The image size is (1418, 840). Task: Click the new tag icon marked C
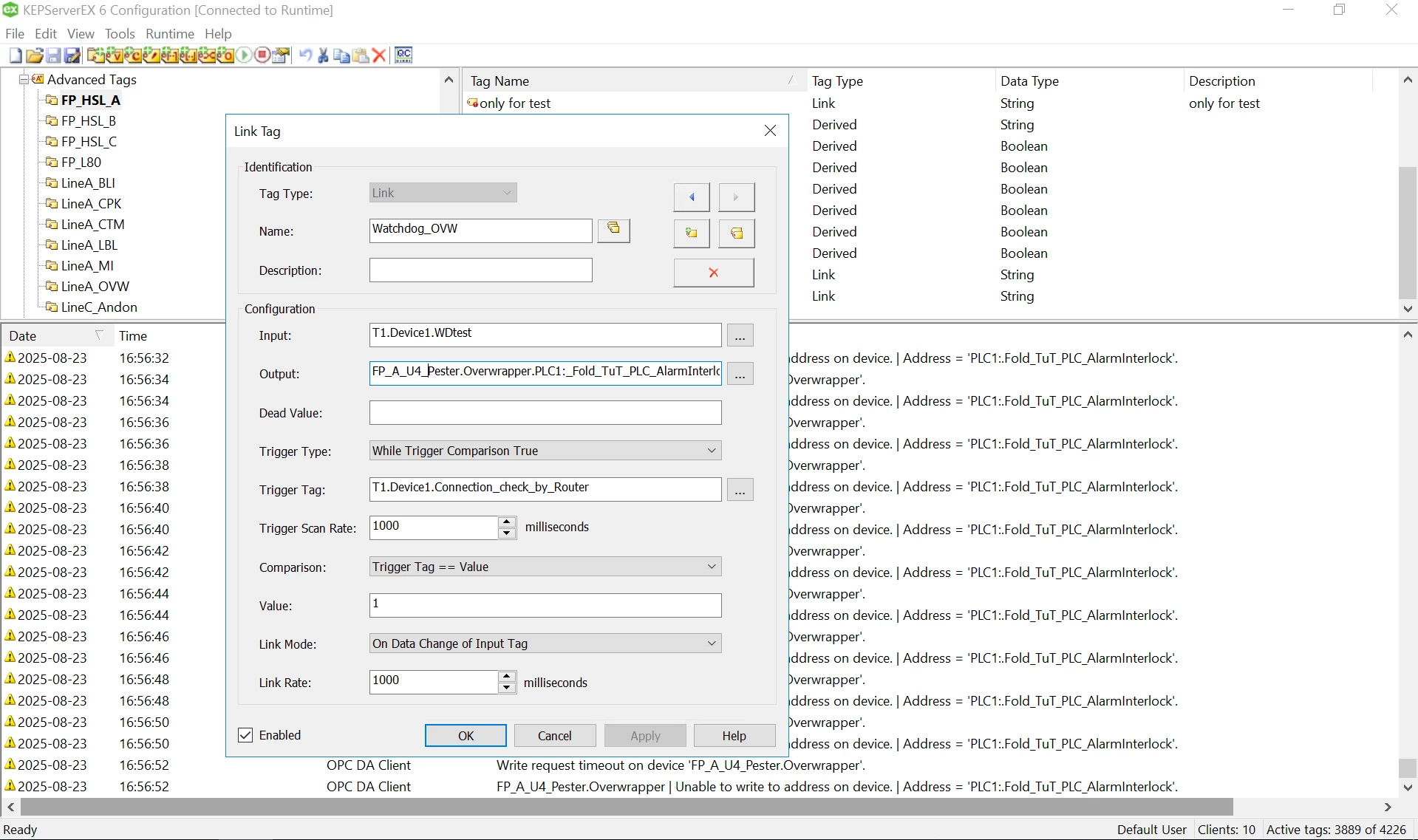pos(132,55)
